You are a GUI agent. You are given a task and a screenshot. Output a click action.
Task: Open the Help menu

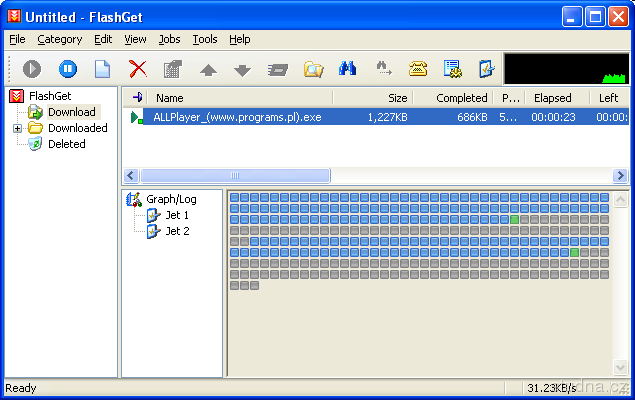point(240,39)
